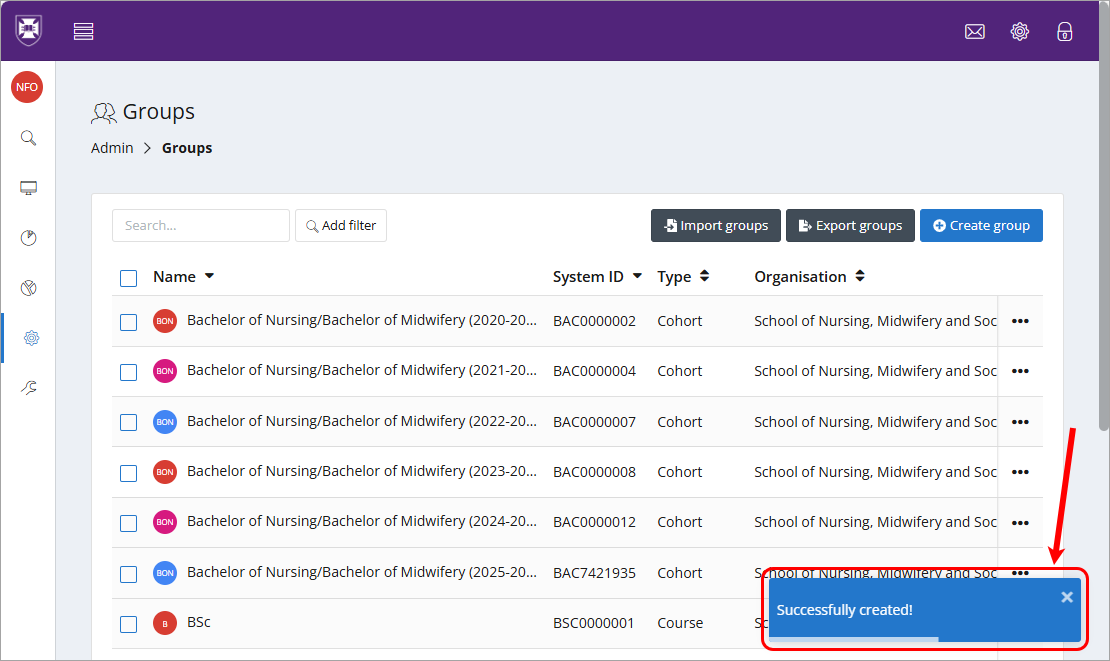Sort the Type column
Screen dimensions: 1110x661
704,277
